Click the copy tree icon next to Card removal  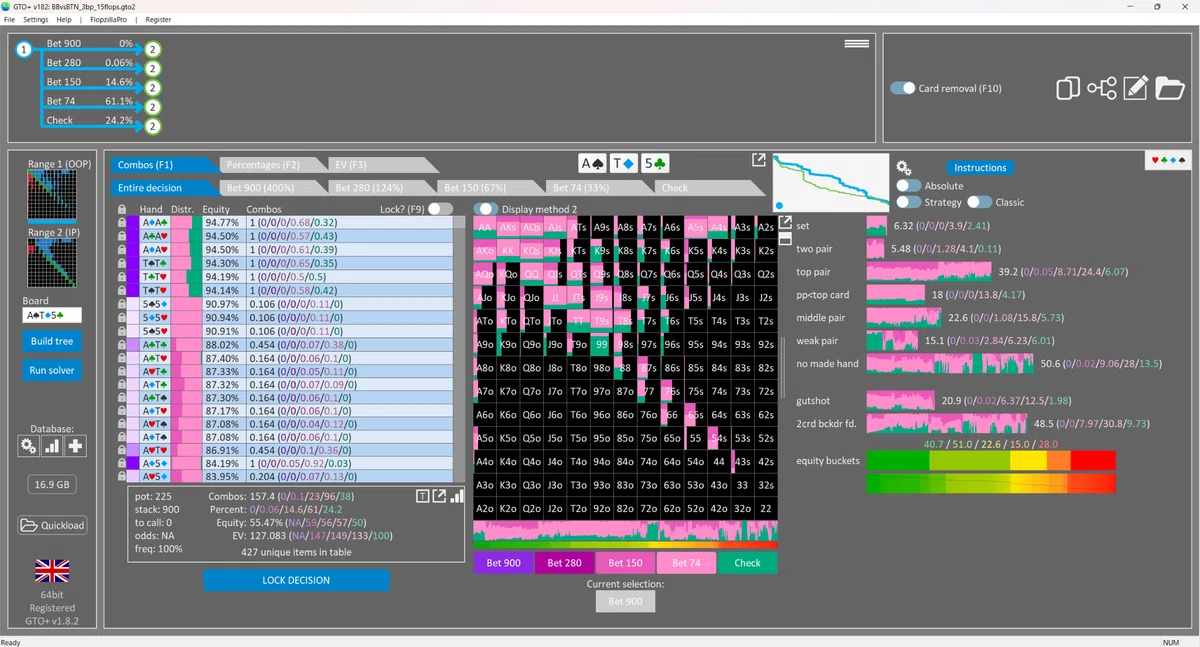(1068, 88)
